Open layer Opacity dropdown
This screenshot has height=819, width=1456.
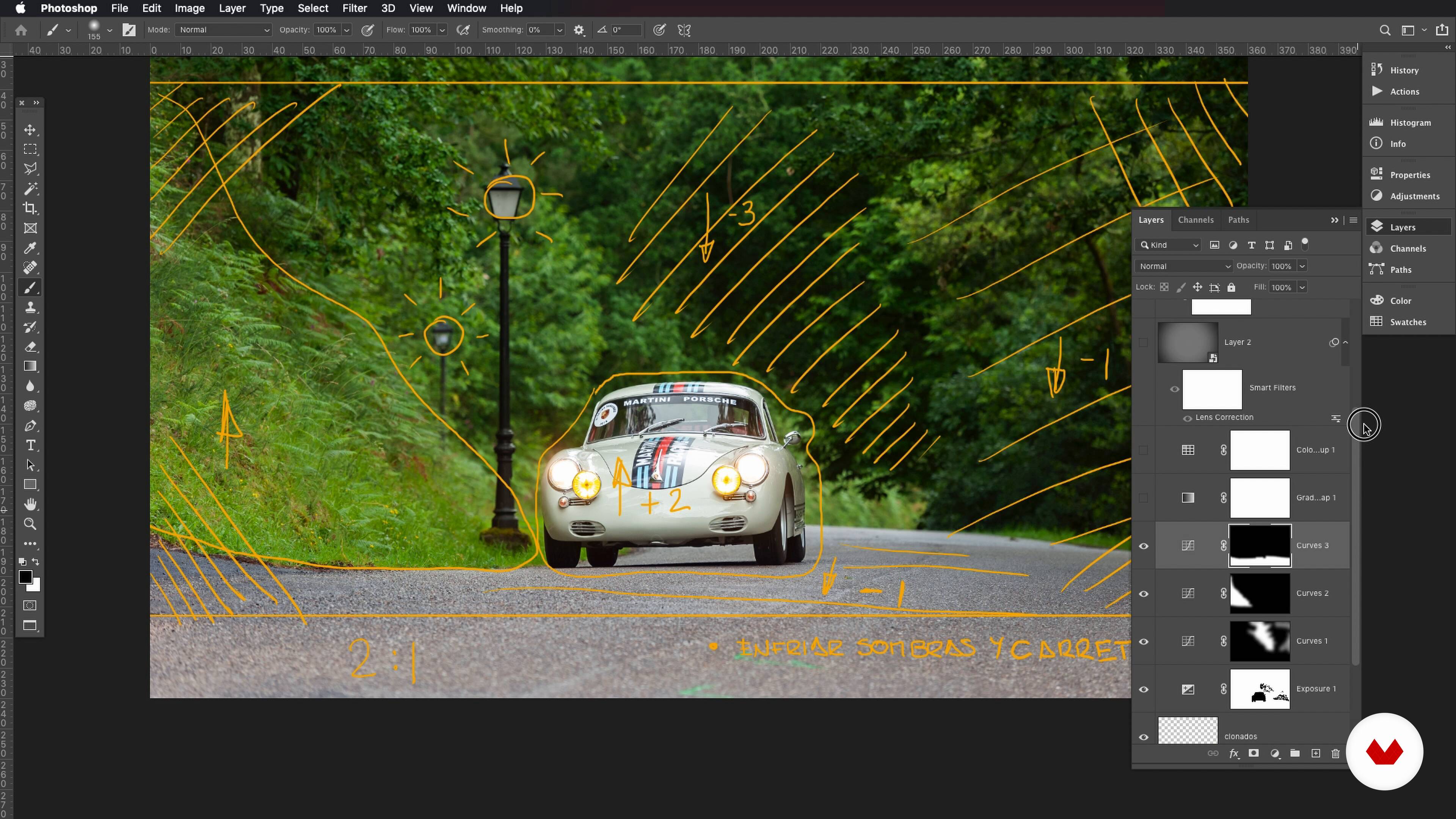tap(1302, 266)
